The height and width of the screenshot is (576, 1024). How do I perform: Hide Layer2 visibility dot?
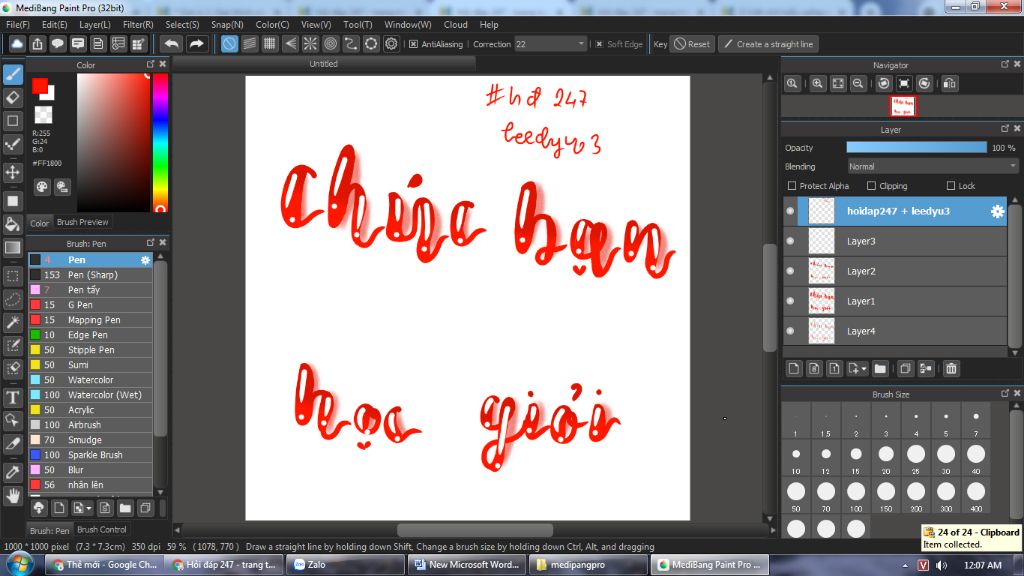[x=790, y=271]
